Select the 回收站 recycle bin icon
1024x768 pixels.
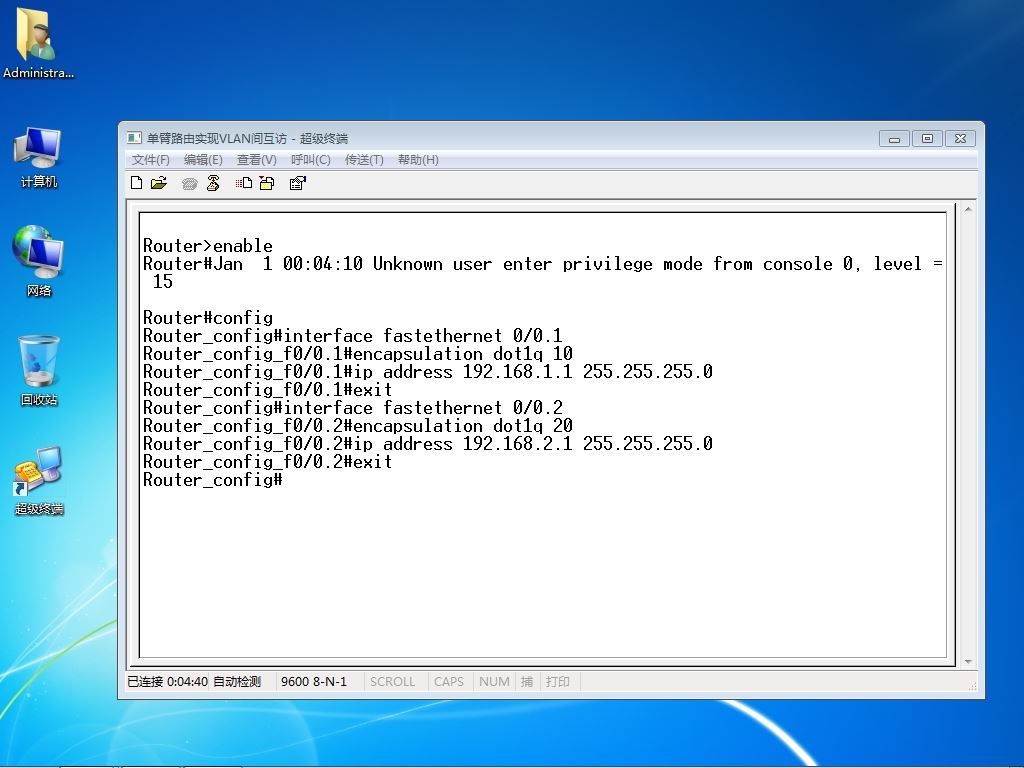[39, 371]
